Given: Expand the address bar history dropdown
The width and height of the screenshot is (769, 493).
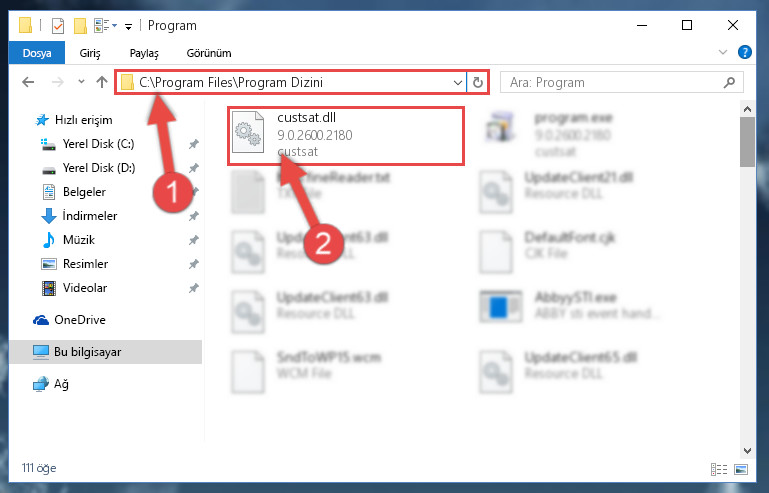Looking at the screenshot, I should pyautogui.click(x=458, y=82).
